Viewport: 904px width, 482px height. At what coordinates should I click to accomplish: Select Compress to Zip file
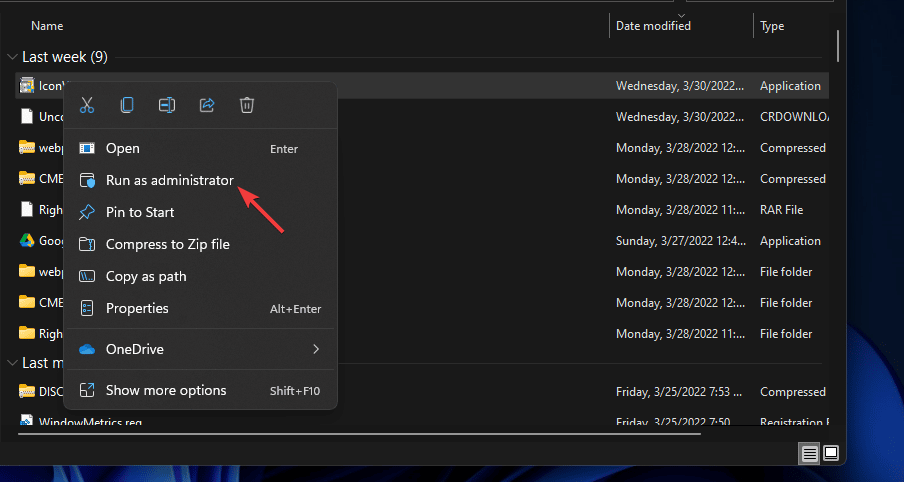[200, 244]
